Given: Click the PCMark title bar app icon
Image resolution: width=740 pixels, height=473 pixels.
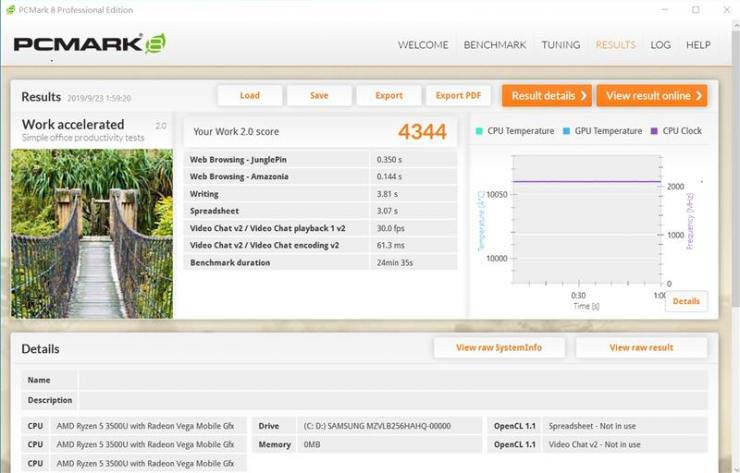Looking at the screenshot, I should 10,9.
